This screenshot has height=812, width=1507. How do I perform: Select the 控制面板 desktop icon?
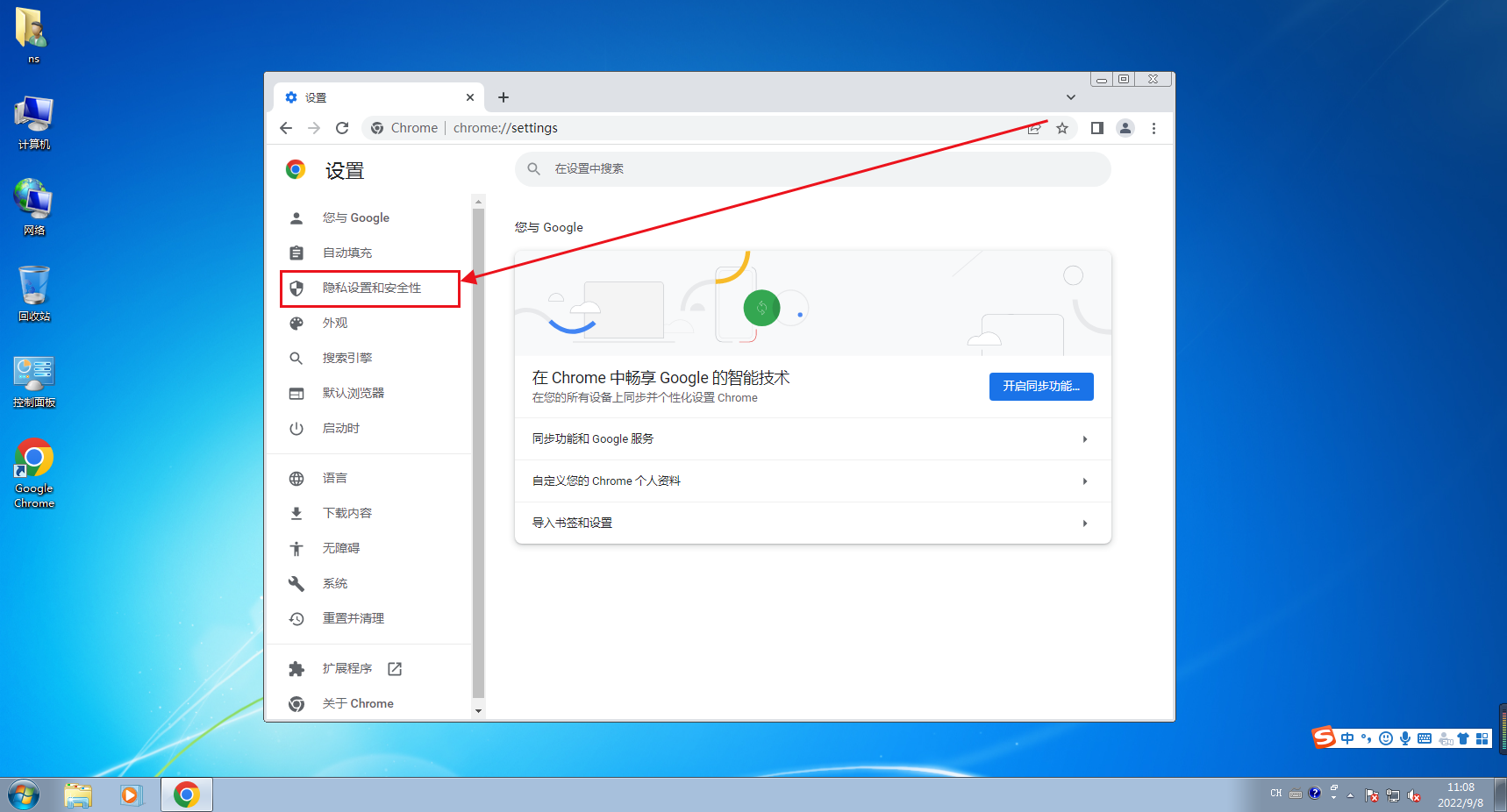coord(34,381)
